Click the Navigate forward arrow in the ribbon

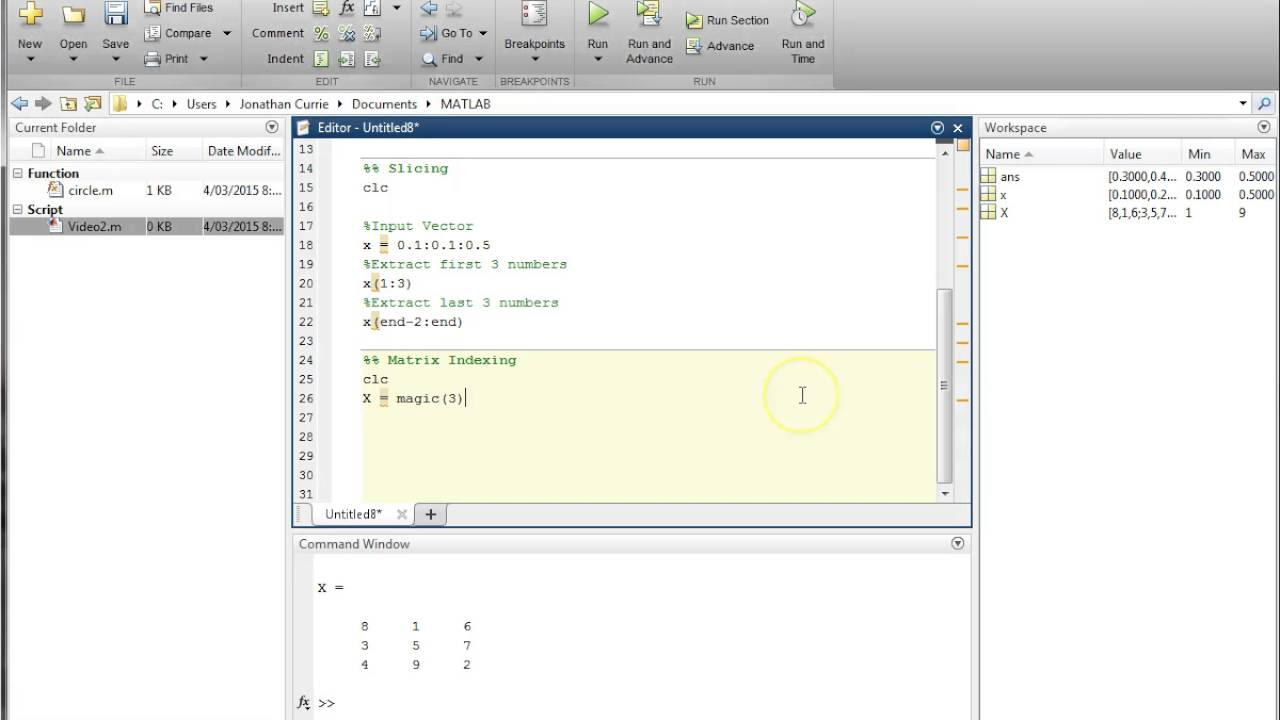click(x=454, y=8)
